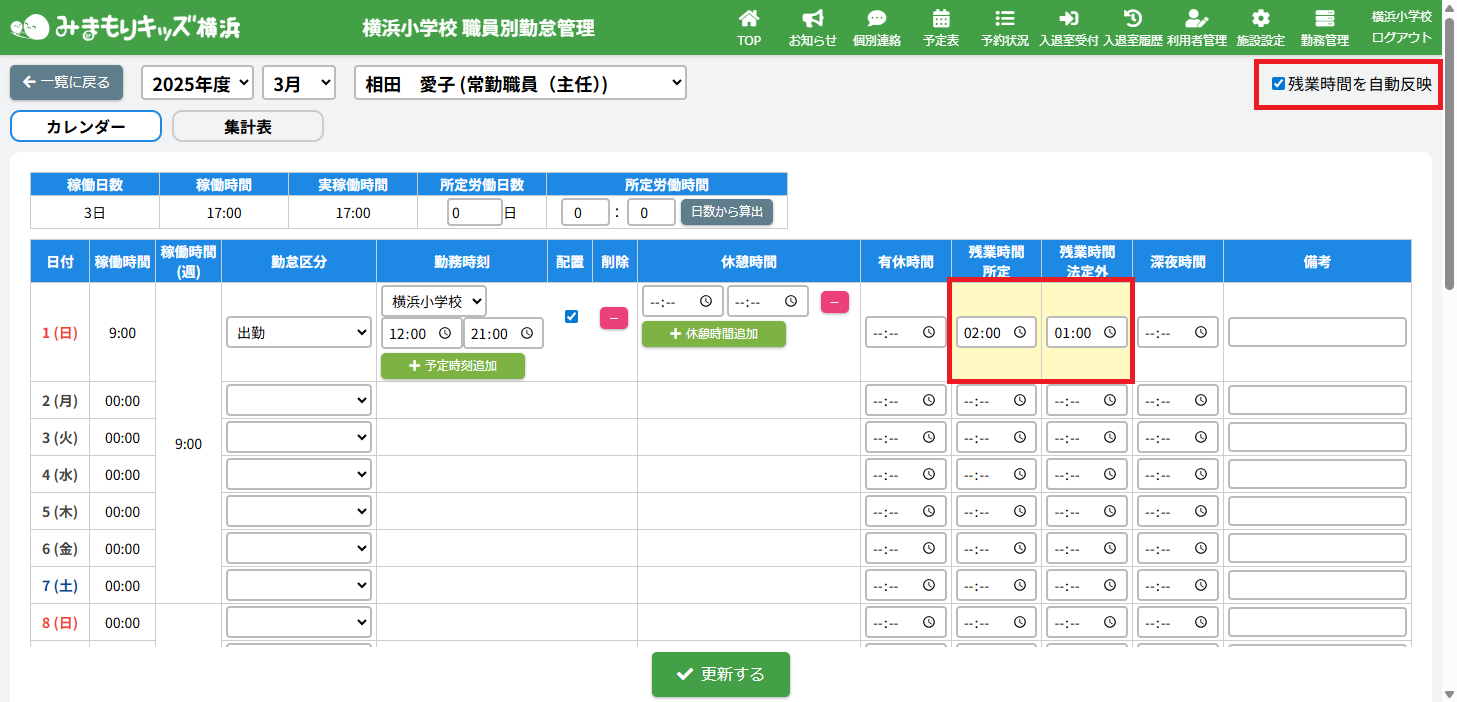Switch to the 集計表 tab

[248, 127]
